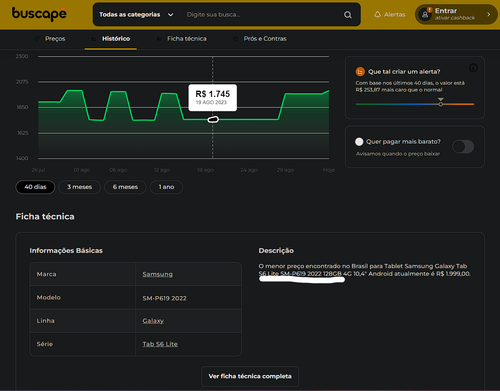Click the Ficha técnica tab icon
The height and width of the screenshot is (391, 500).
pyautogui.click(x=159, y=39)
